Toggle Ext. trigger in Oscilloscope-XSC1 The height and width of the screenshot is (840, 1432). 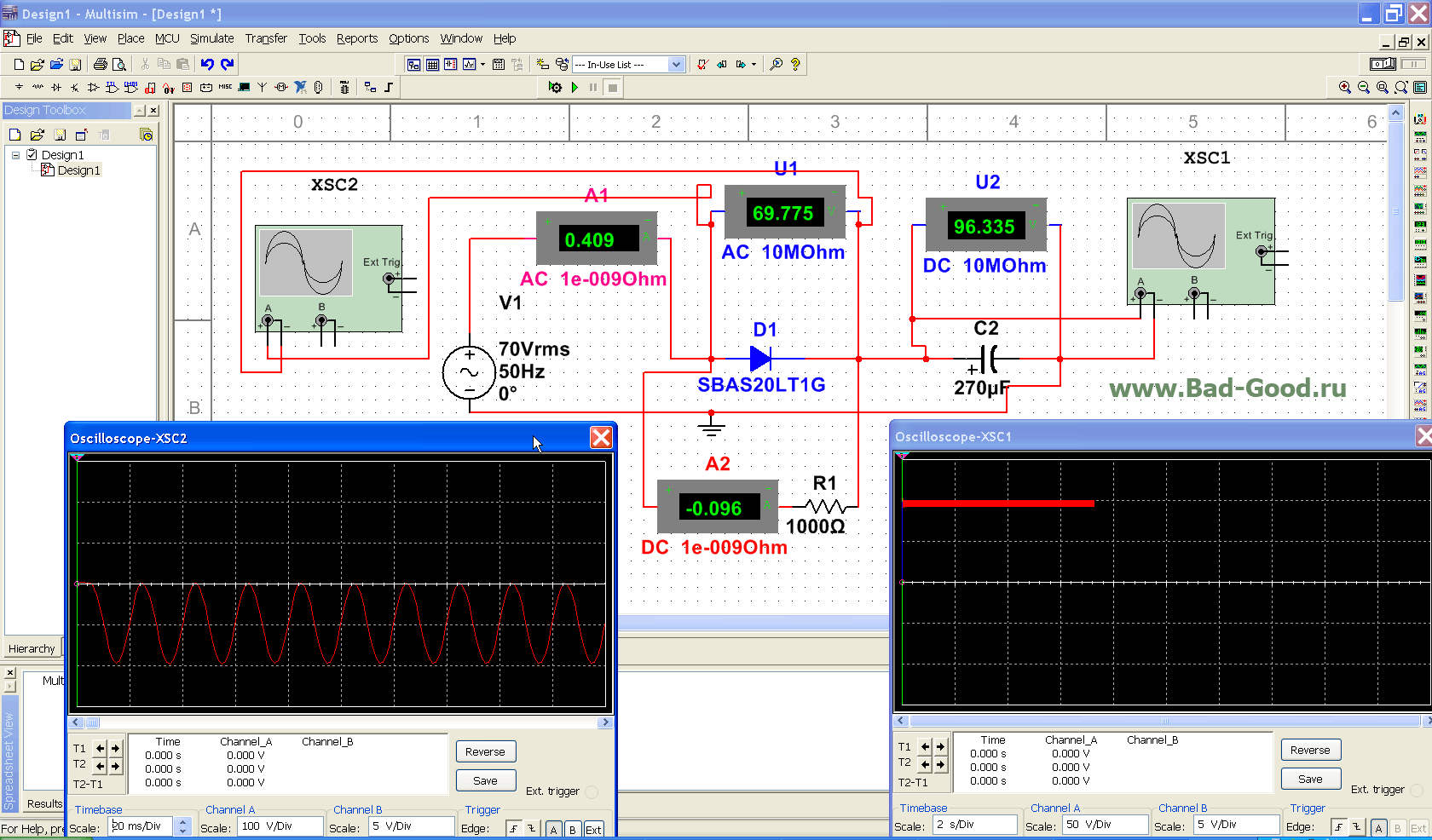coord(1417,790)
